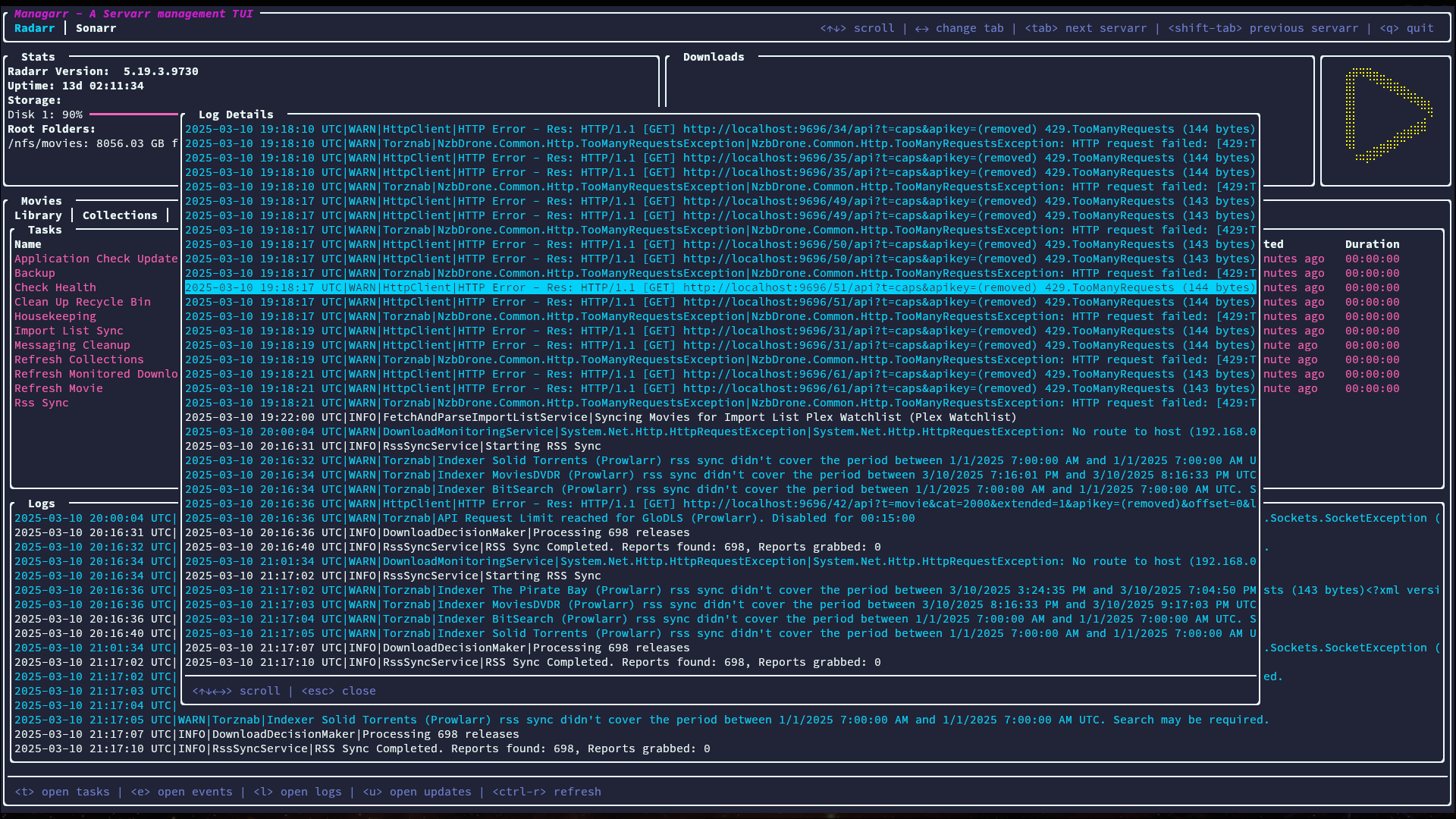Click the Disk 1 usage progress bar

(133, 115)
